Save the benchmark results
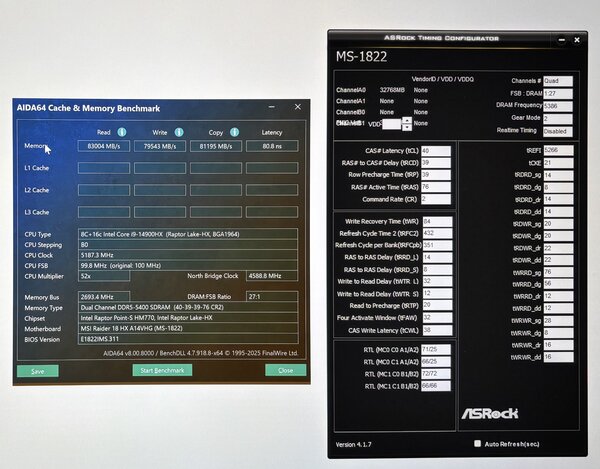 click(38, 371)
